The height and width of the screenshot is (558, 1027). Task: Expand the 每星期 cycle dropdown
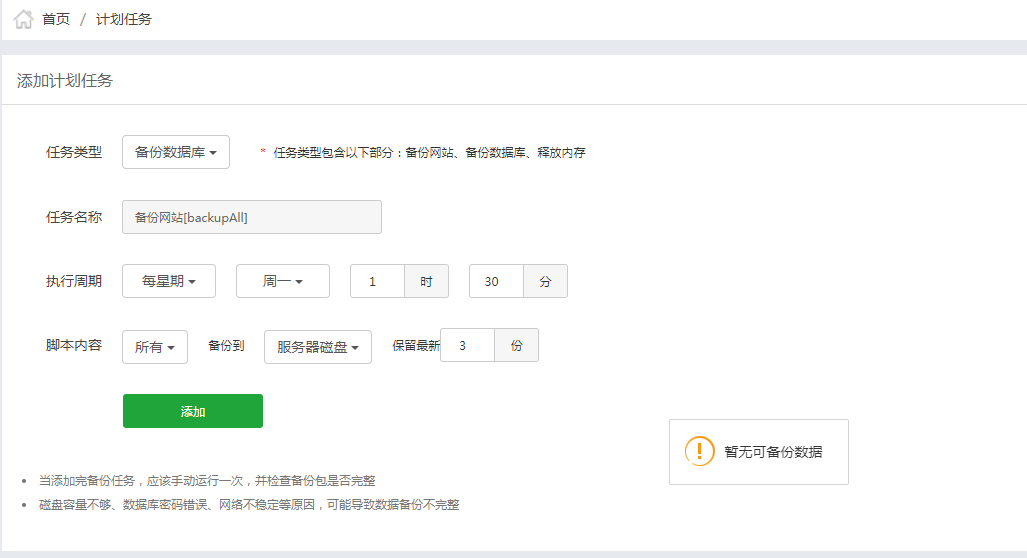tap(169, 281)
